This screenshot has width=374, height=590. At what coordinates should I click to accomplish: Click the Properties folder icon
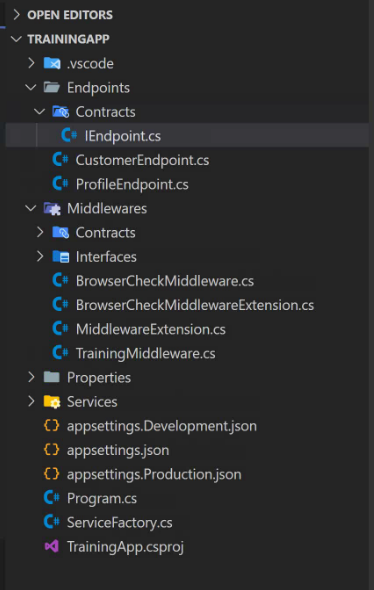click(52, 377)
